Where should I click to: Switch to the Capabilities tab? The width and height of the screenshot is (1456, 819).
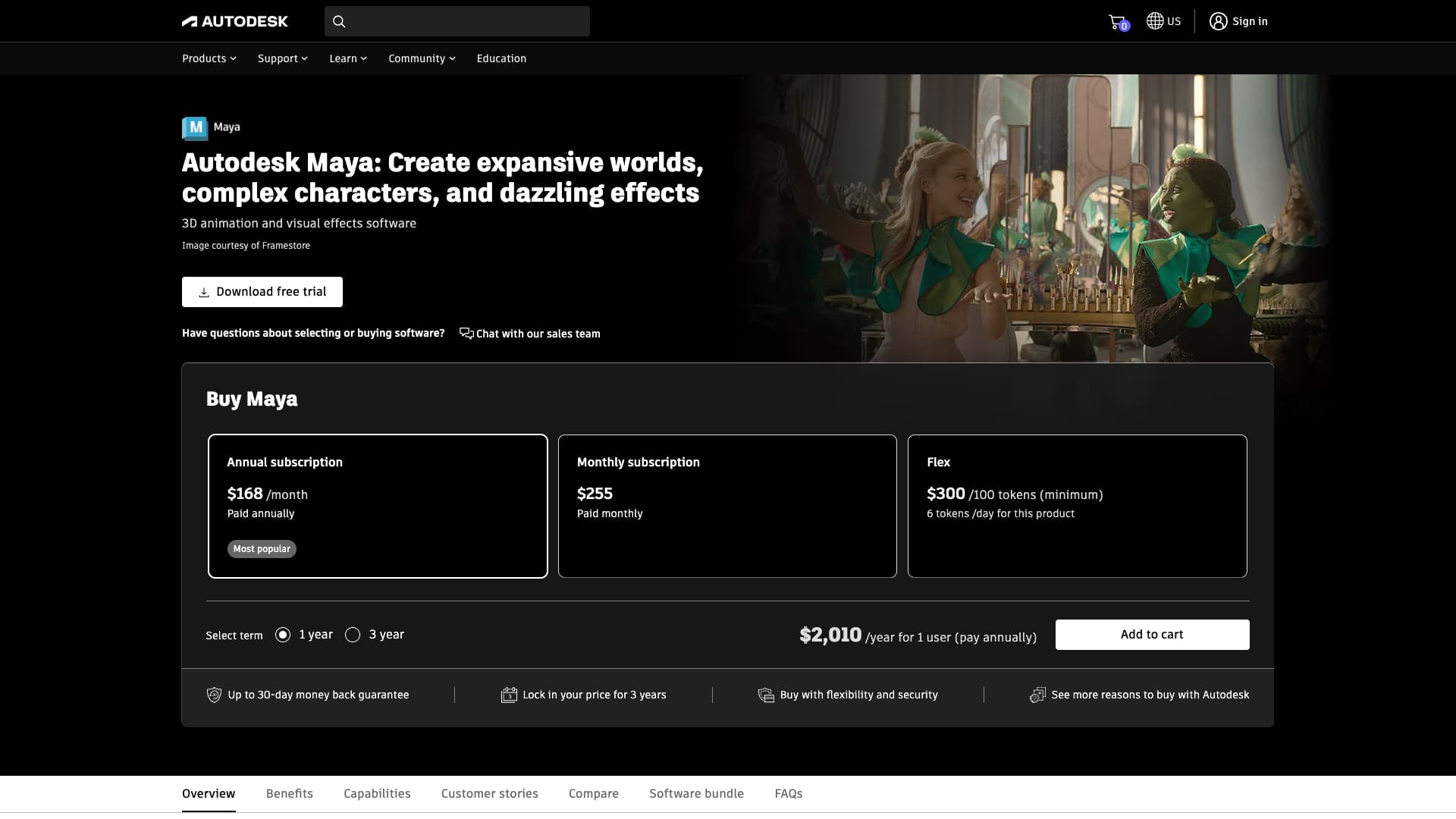(377, 793)
